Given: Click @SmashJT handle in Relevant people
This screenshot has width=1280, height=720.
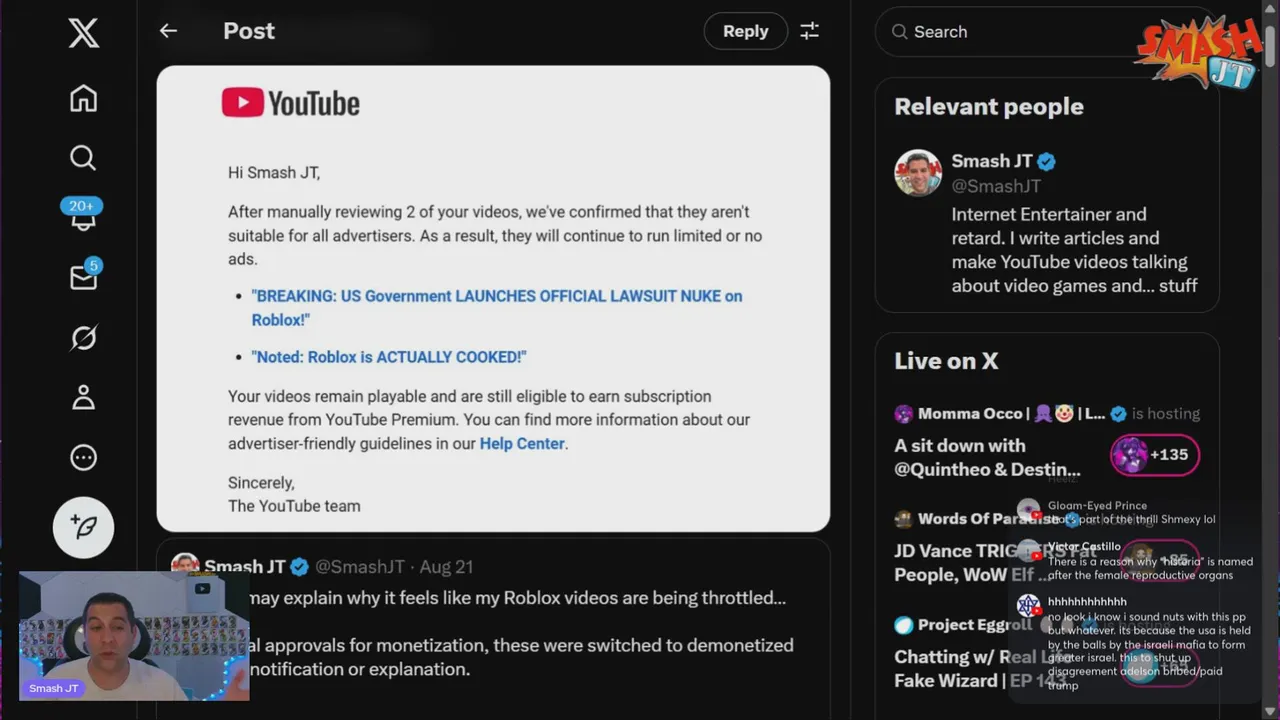Looking at the screenshot, I should coord(996,186).
